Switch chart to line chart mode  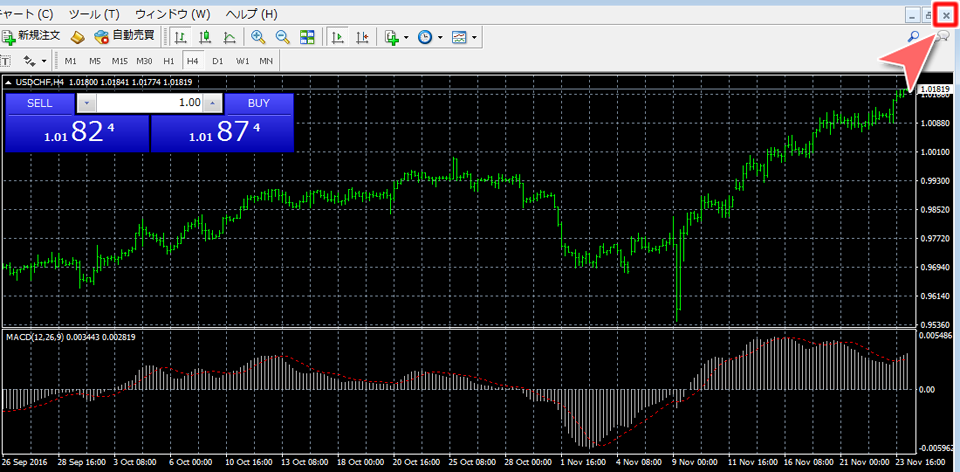[x=230, y=37]
